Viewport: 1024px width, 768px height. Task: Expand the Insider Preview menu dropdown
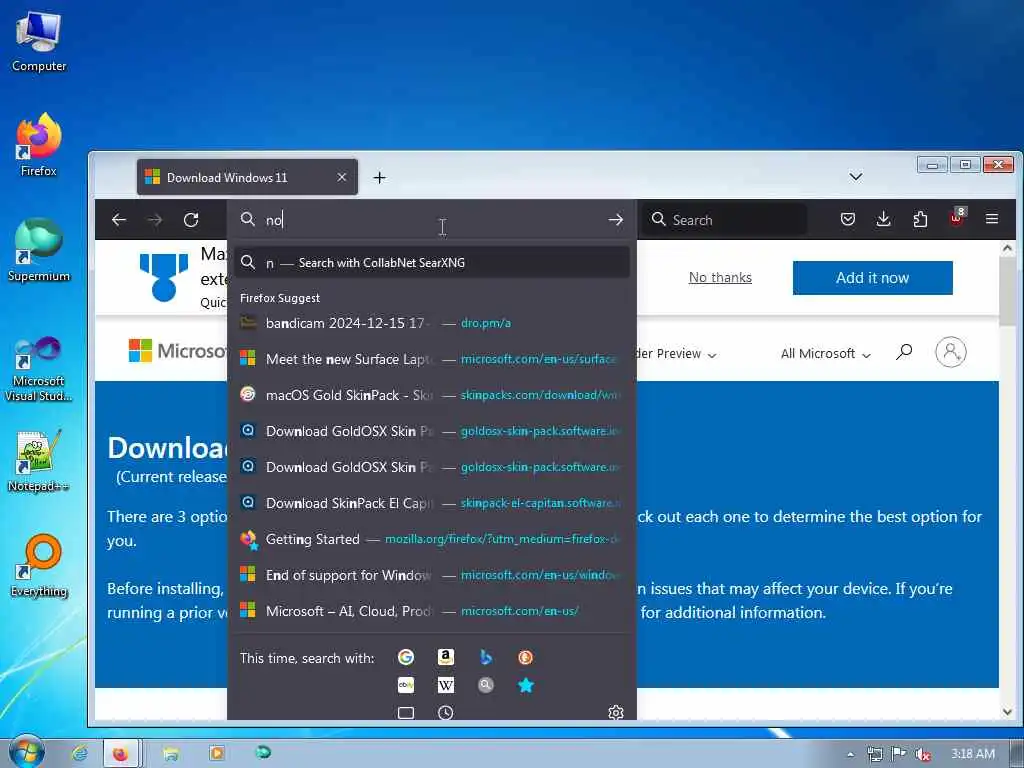677,353
